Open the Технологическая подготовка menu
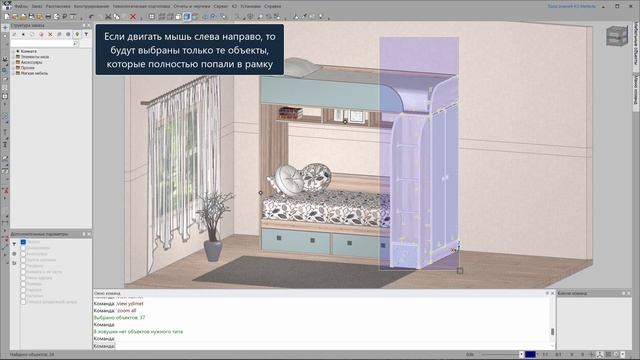The image size is (640, 360). [141, 6]
